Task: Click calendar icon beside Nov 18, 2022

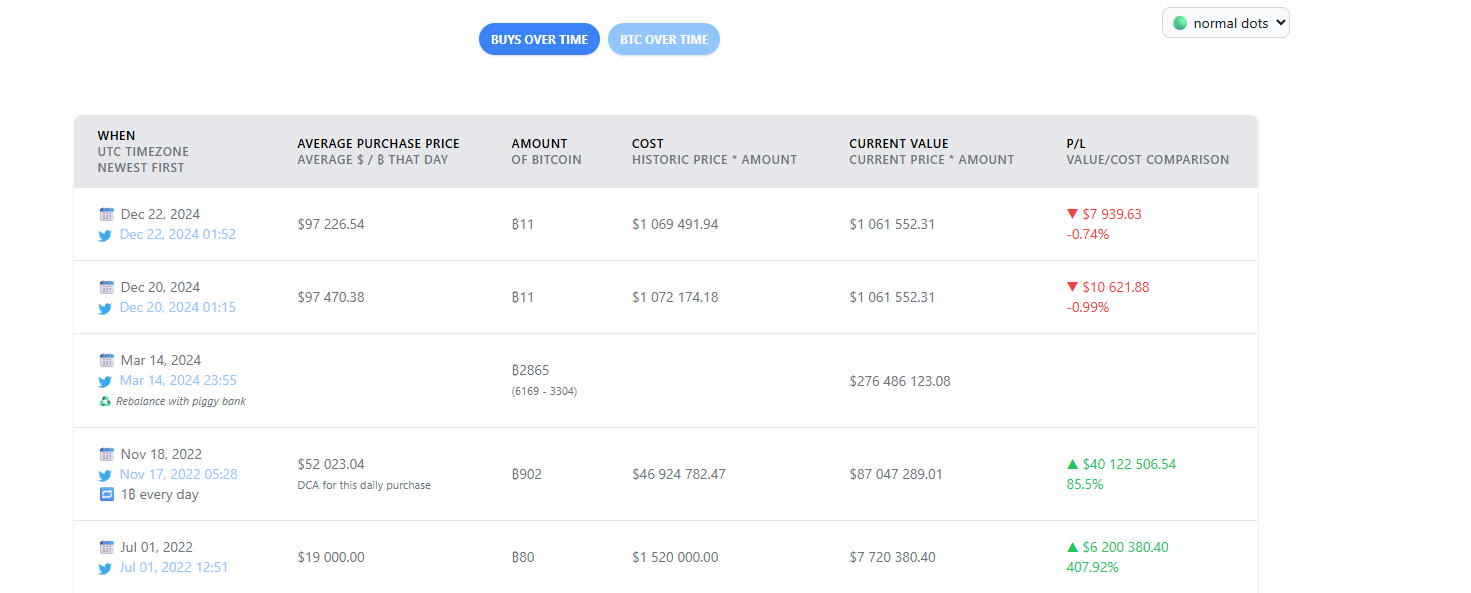Action: tap(107, 454)
